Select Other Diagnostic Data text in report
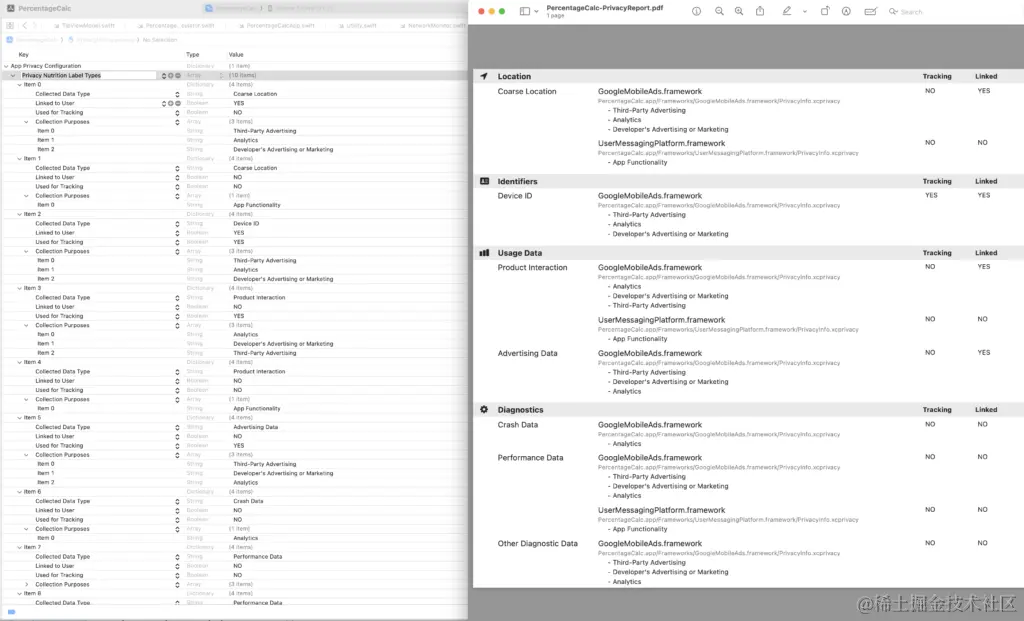Viewport: 1024px width, 621px height. [x=537, y=543]
